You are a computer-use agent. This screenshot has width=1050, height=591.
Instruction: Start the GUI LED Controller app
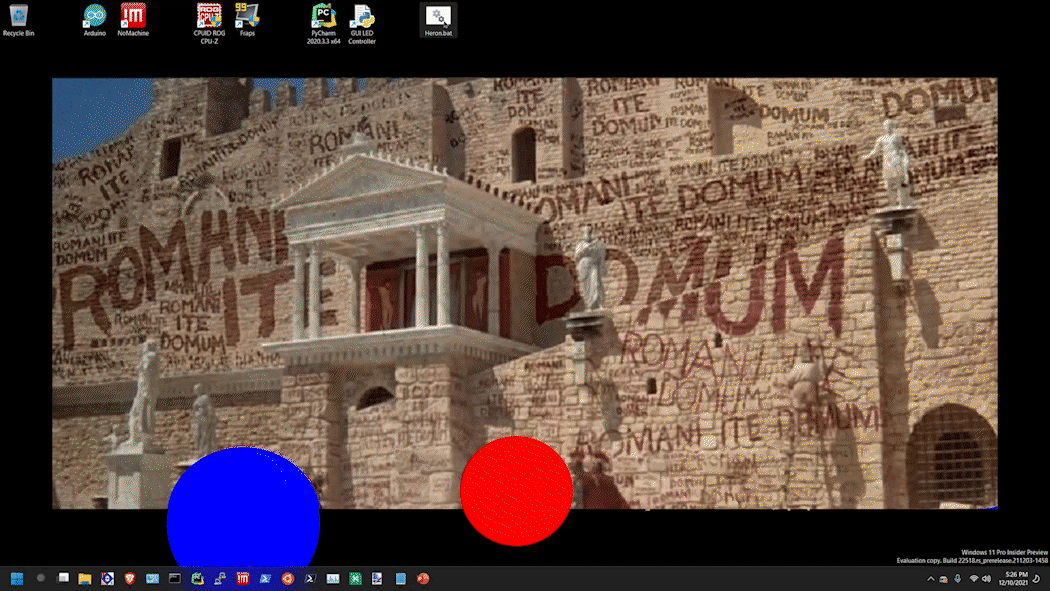pos(361,17)
